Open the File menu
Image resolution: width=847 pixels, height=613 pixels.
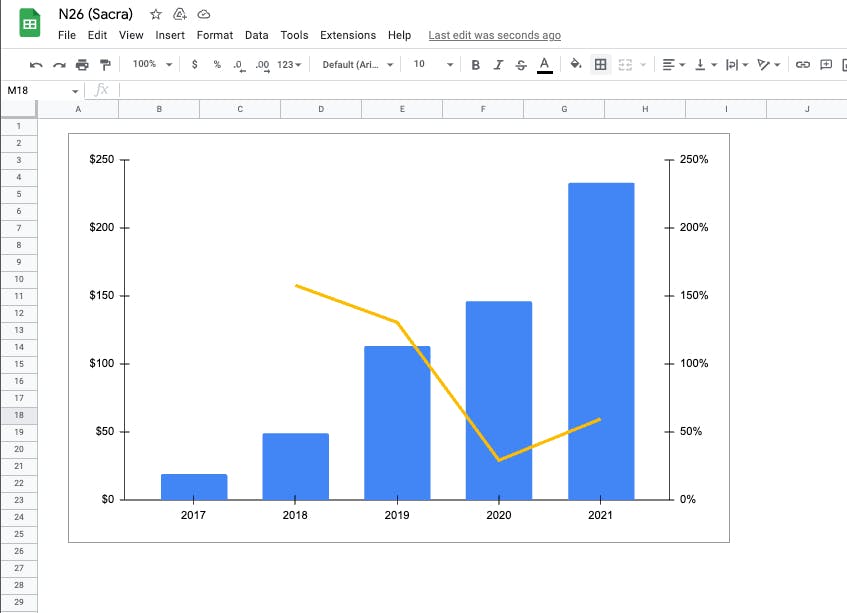pyautogui.click(x=66, y=35)
